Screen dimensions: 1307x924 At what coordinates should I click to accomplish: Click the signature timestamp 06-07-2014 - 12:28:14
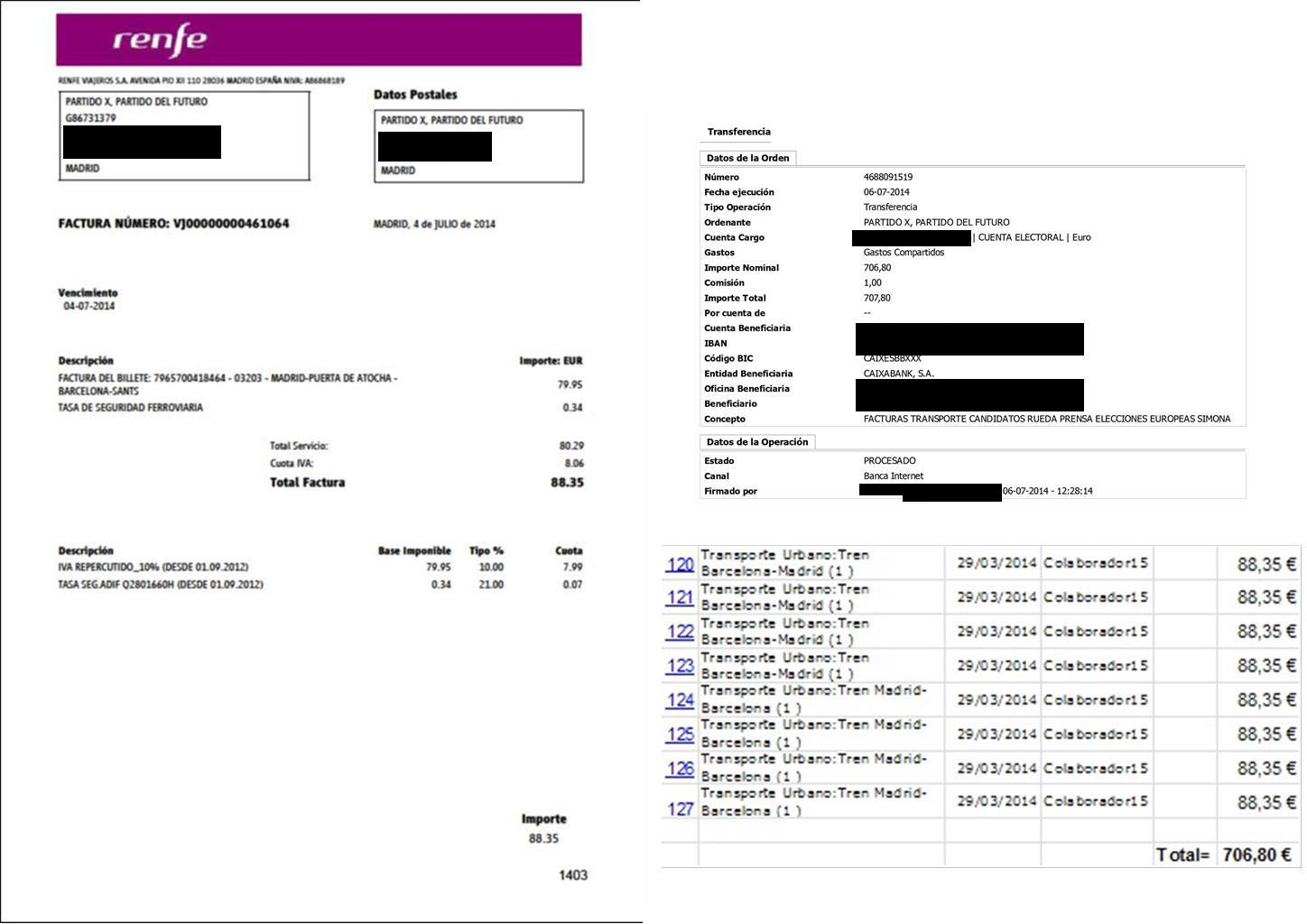pyautogui.click(x=1048, y=491)
